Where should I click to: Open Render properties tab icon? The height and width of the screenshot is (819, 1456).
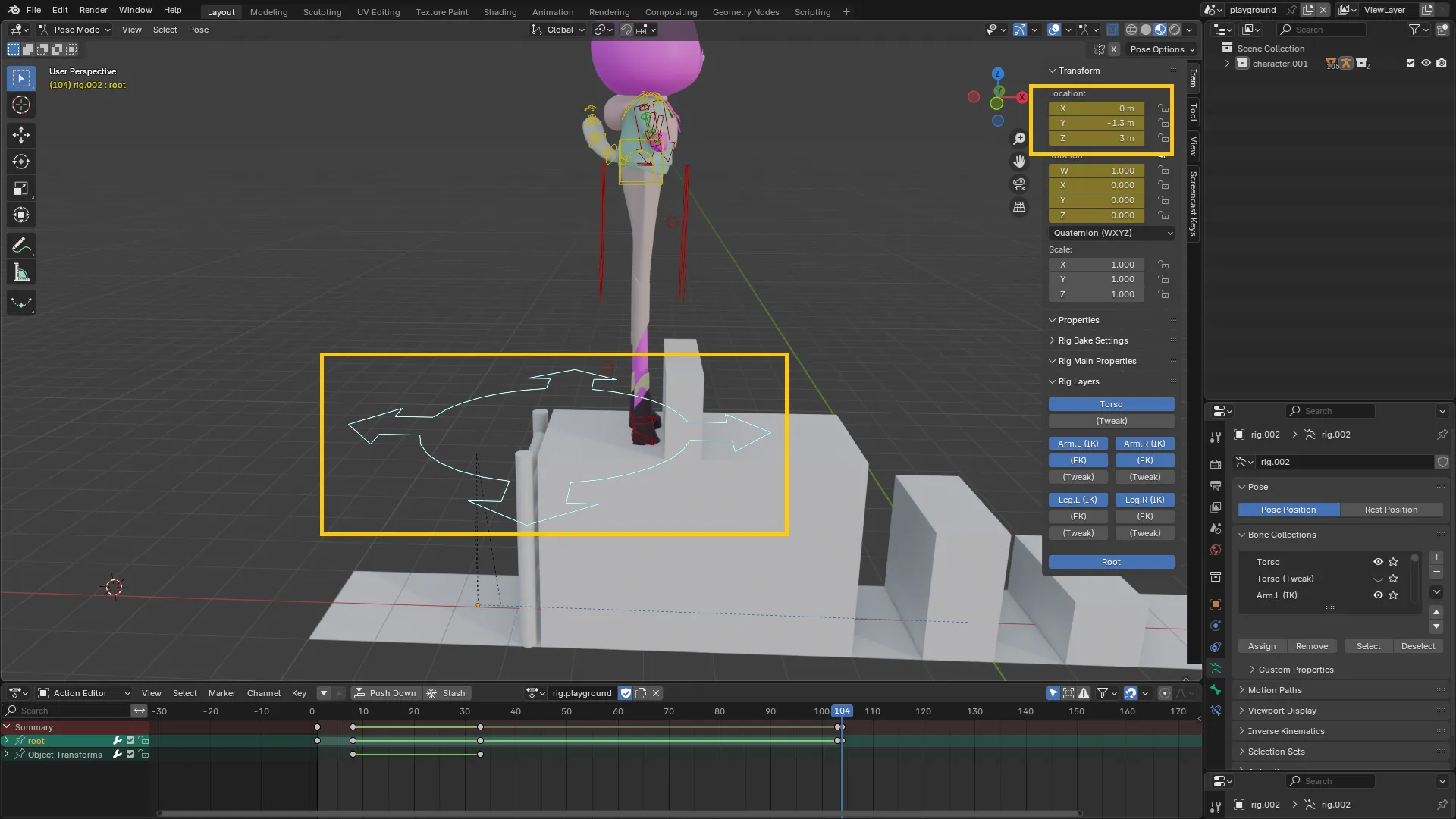click(1216, 464)
